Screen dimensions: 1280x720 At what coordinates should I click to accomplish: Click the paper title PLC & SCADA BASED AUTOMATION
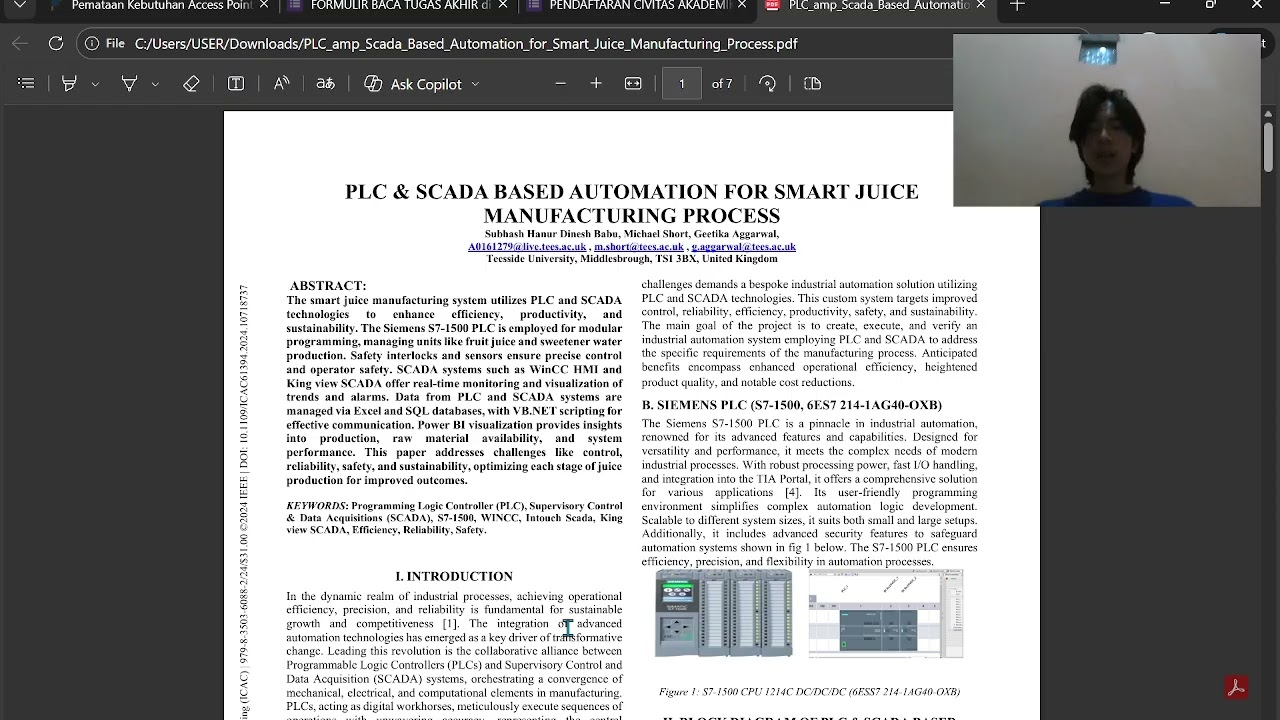pos(632,204)
